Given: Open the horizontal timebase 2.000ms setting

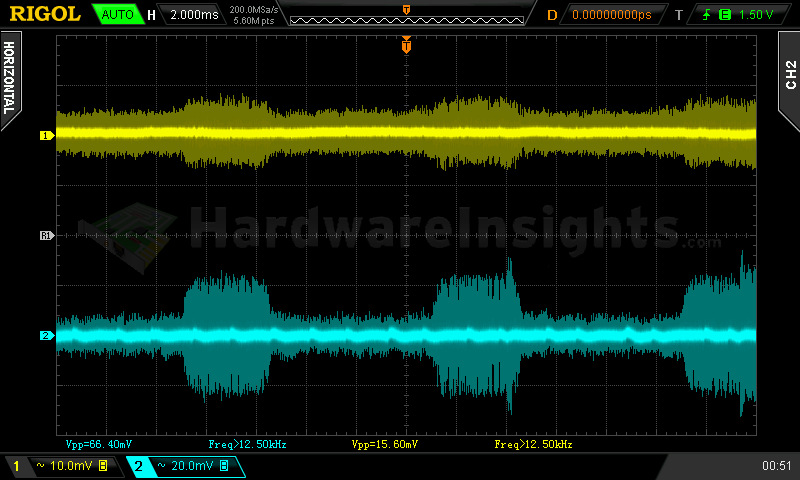Looking at the screenshot, I should pos(194,14).
